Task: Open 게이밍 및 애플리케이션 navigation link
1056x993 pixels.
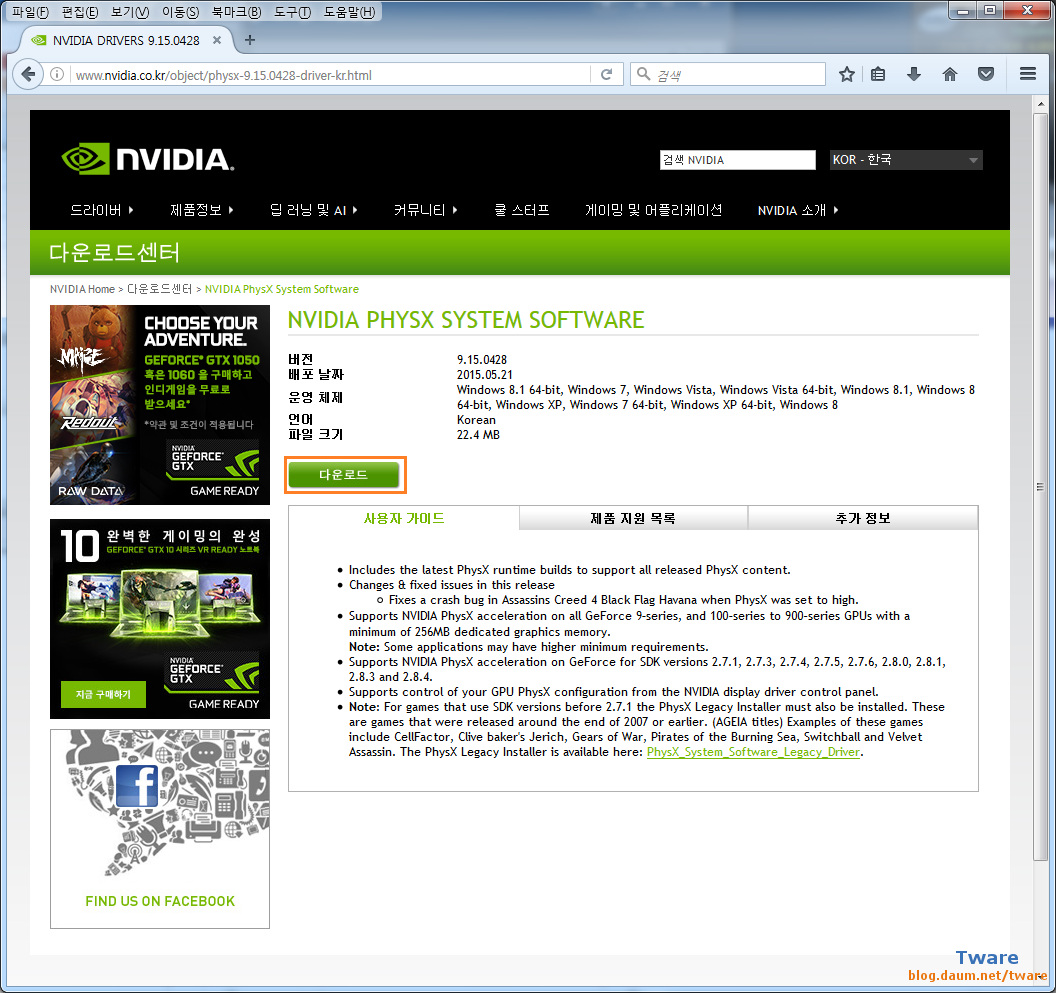Action: 653,210
